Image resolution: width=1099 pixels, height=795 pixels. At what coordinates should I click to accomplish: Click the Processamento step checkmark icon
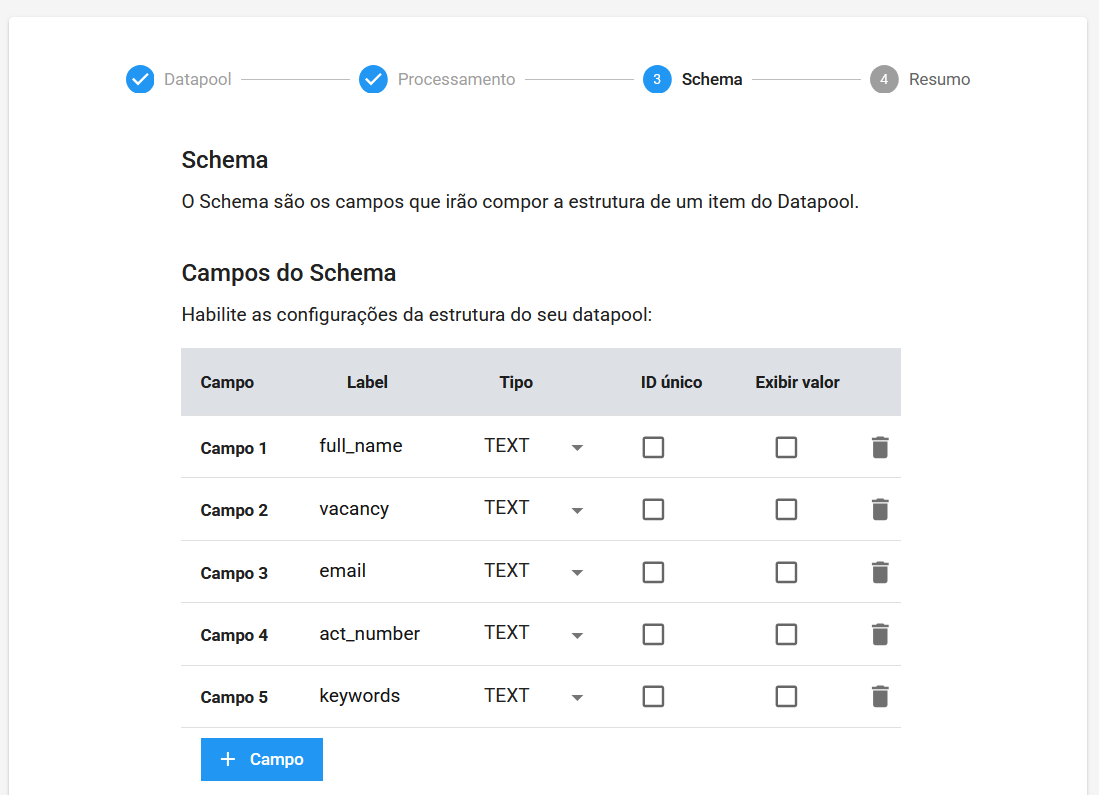tap(373, 79)
